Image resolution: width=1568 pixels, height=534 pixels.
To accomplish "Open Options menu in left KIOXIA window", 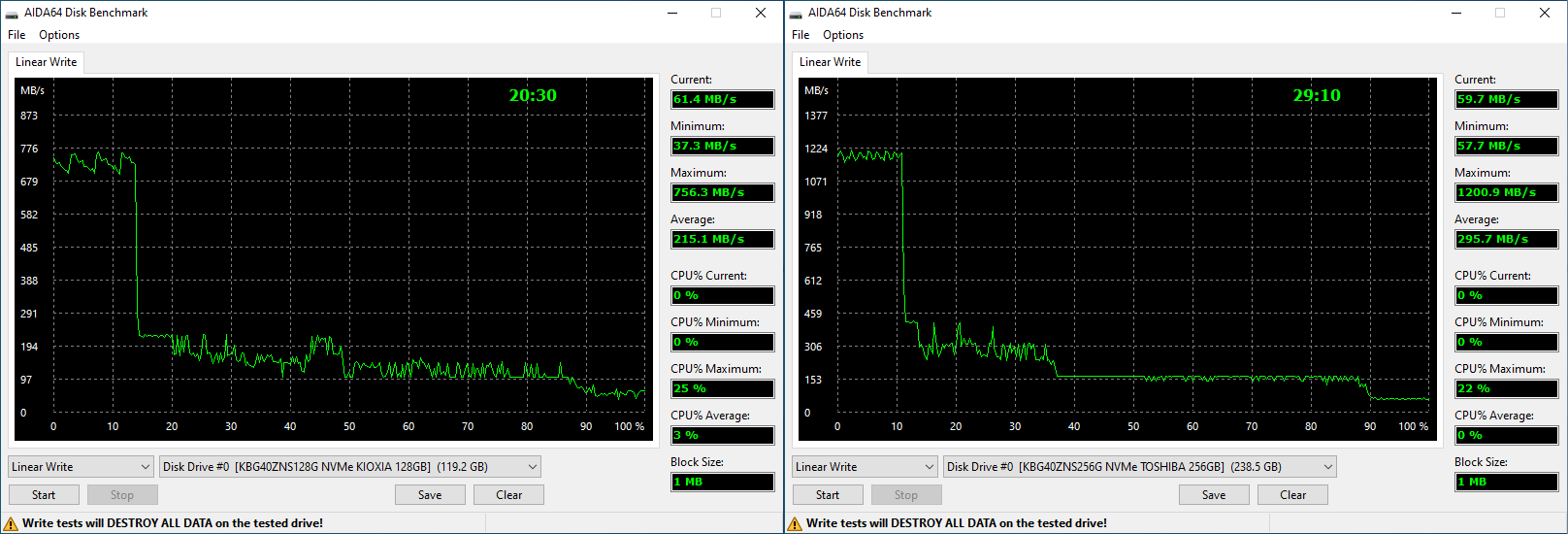I will tap(59, 35).
